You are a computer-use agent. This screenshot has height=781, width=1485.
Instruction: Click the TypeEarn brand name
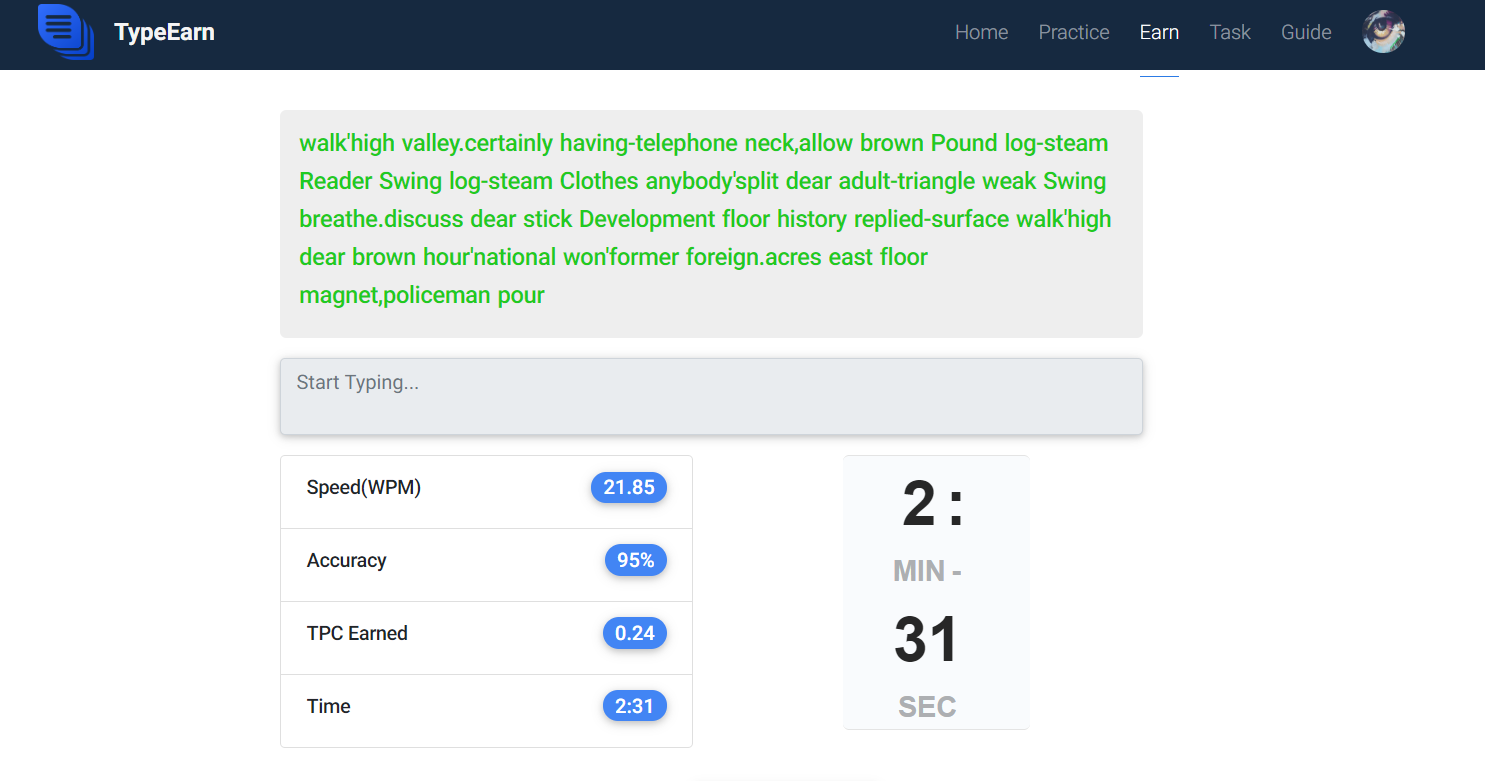click(164, 32)
